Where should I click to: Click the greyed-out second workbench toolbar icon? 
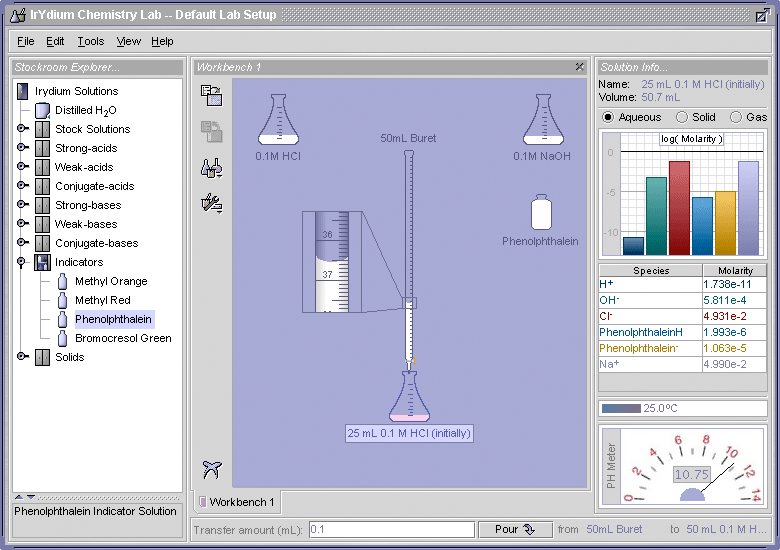(211, 132)
